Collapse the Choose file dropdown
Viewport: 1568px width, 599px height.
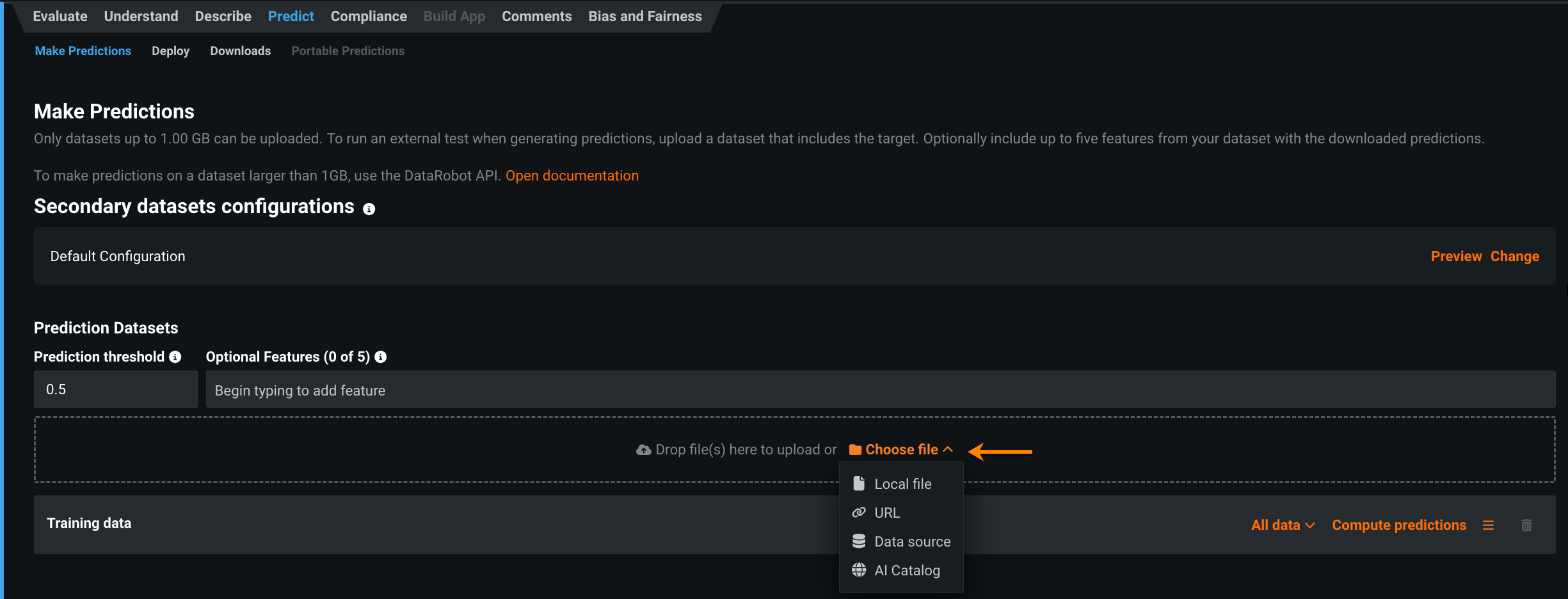click(x=901, y=450)
